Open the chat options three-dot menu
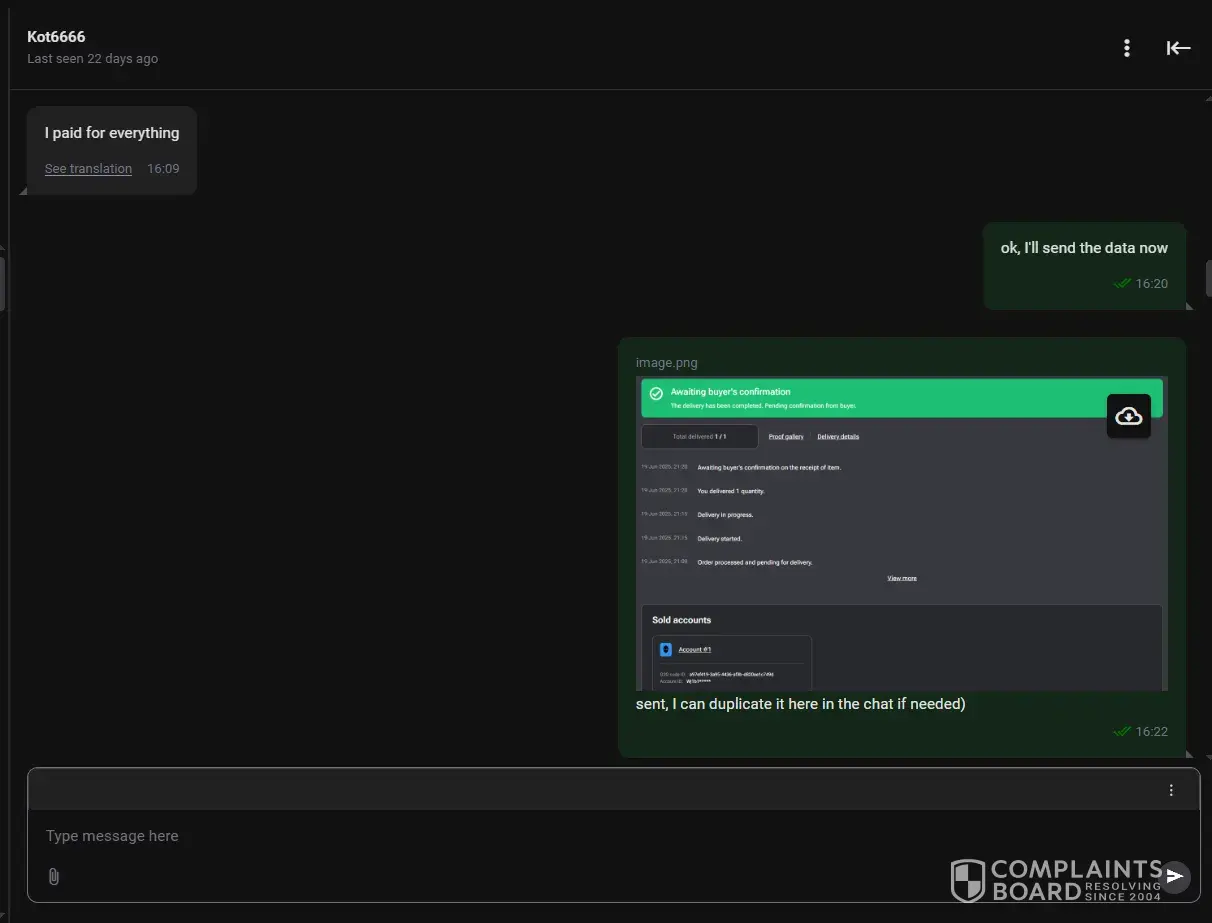This screenshot has height=923, width=1212. (x=1127, y=48)
